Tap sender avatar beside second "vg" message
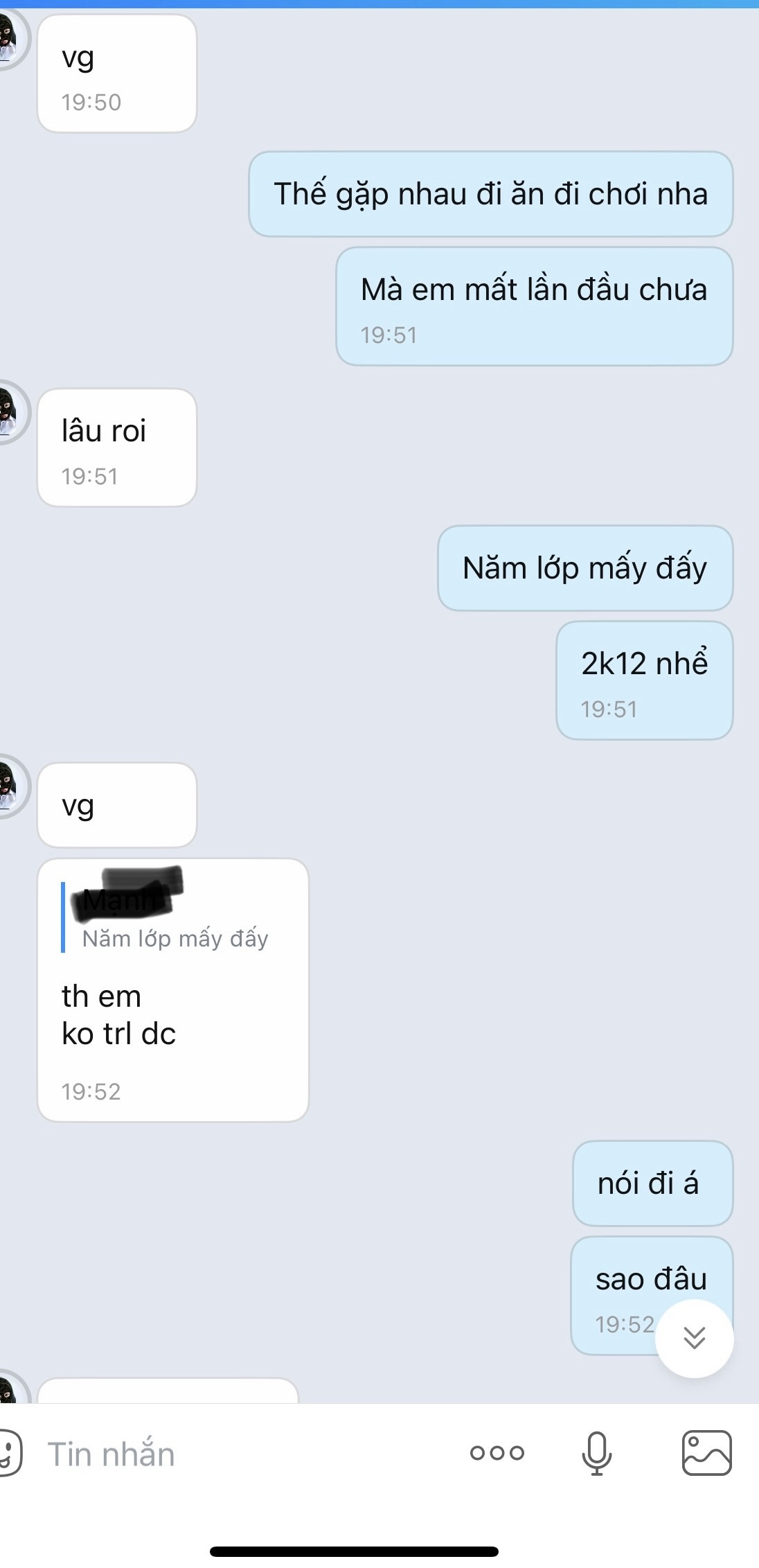Screen dimensions: 759x1568 (x=11, y=786)
